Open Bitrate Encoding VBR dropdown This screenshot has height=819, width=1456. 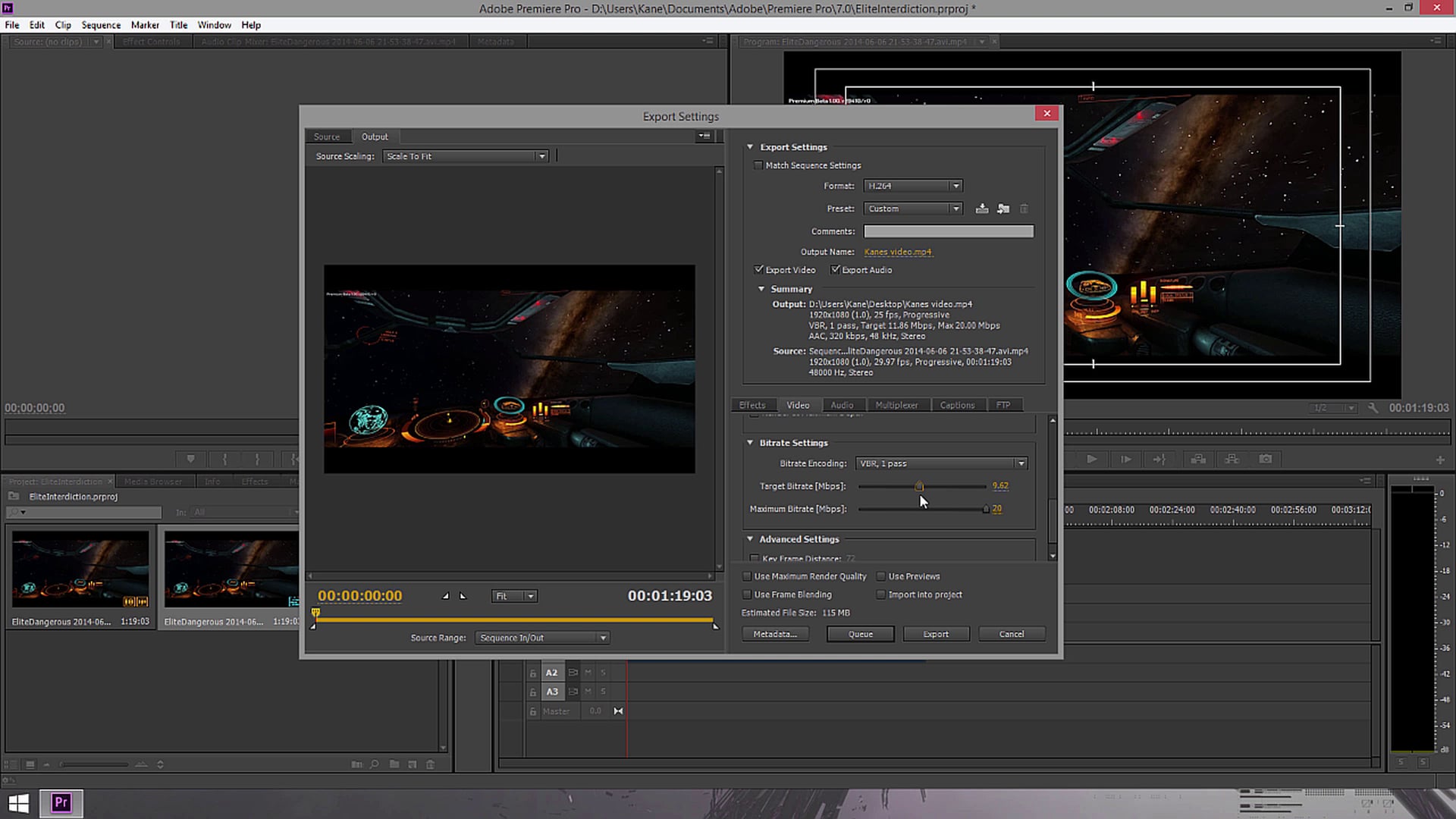941,463
